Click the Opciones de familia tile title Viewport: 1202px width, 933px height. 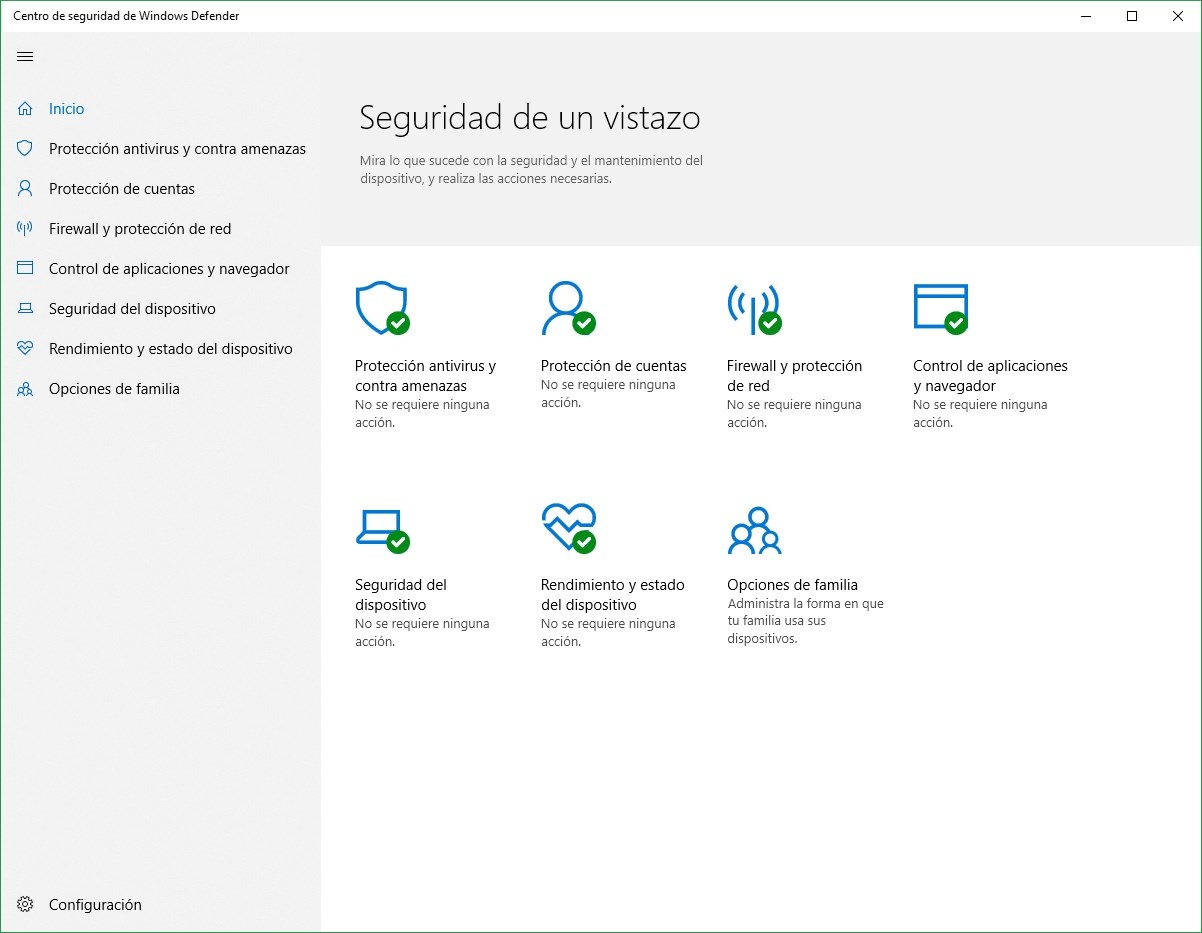(792, 584)
